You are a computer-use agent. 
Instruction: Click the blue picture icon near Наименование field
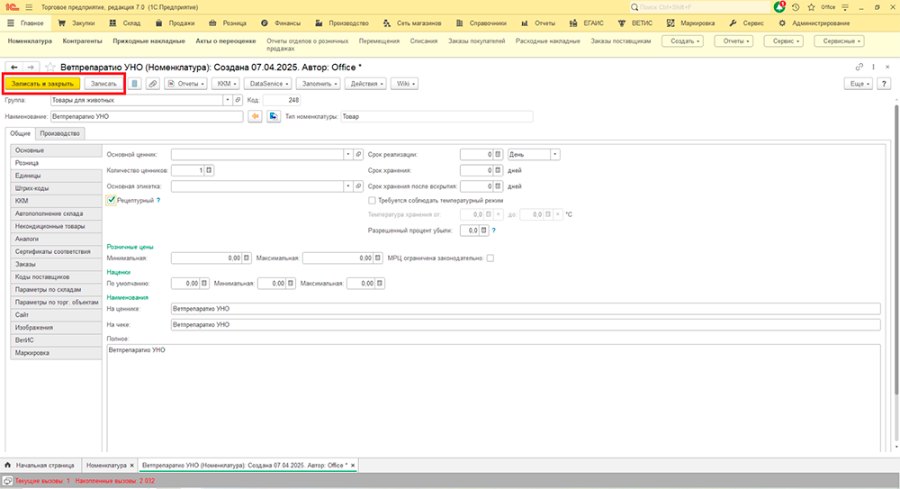point(273,117)
